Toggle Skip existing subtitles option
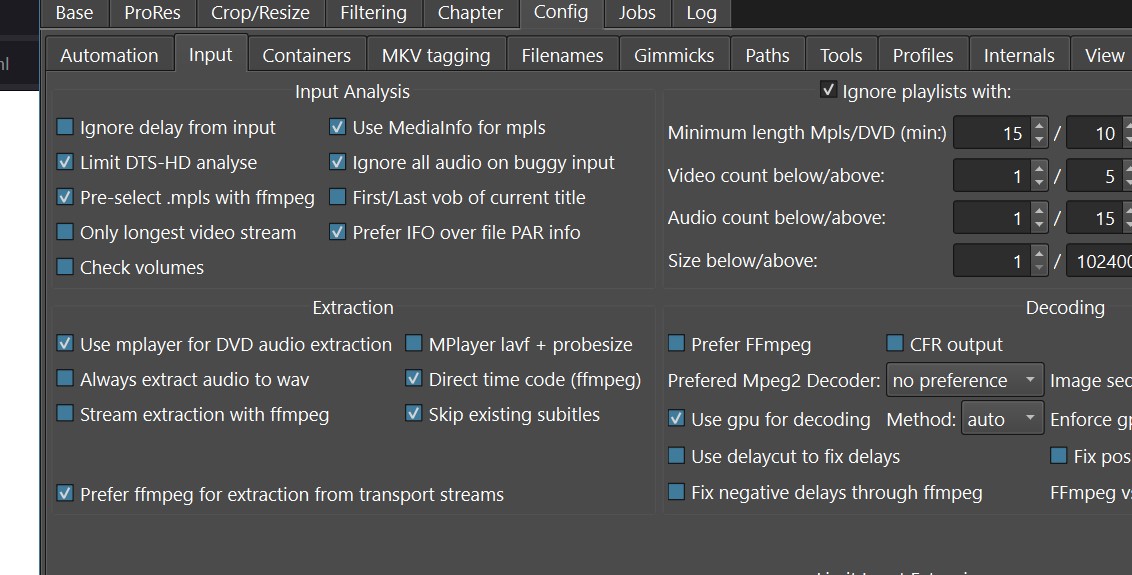 [x=414, y=414]
